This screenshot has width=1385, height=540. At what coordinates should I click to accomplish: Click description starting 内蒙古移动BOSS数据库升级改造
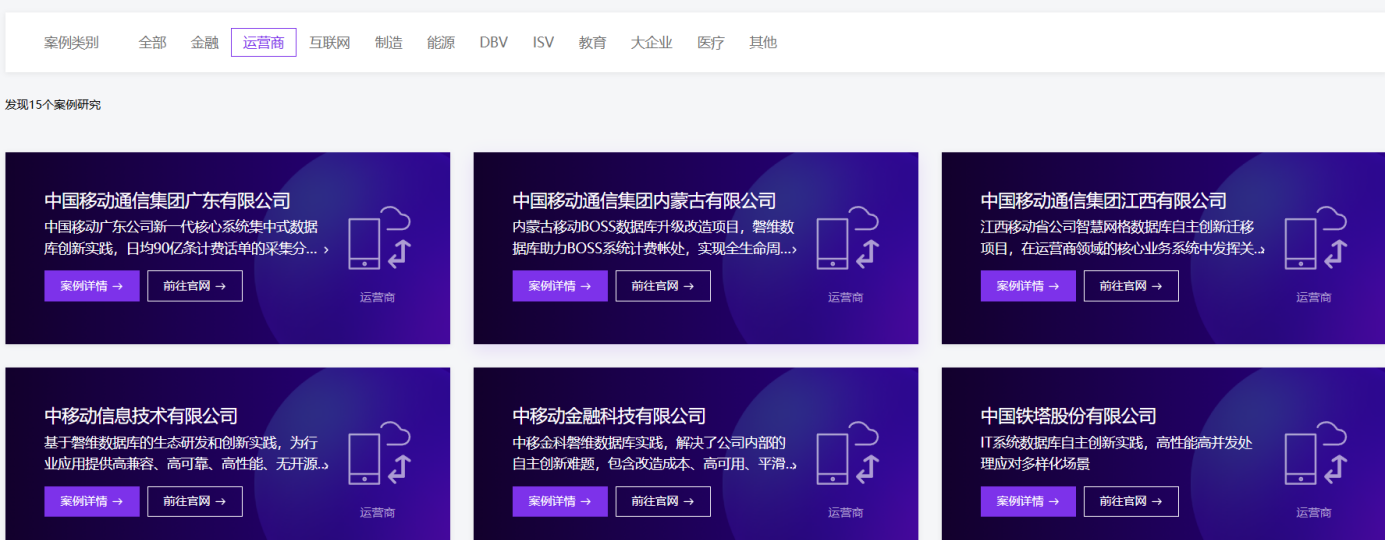pos(655,238)
